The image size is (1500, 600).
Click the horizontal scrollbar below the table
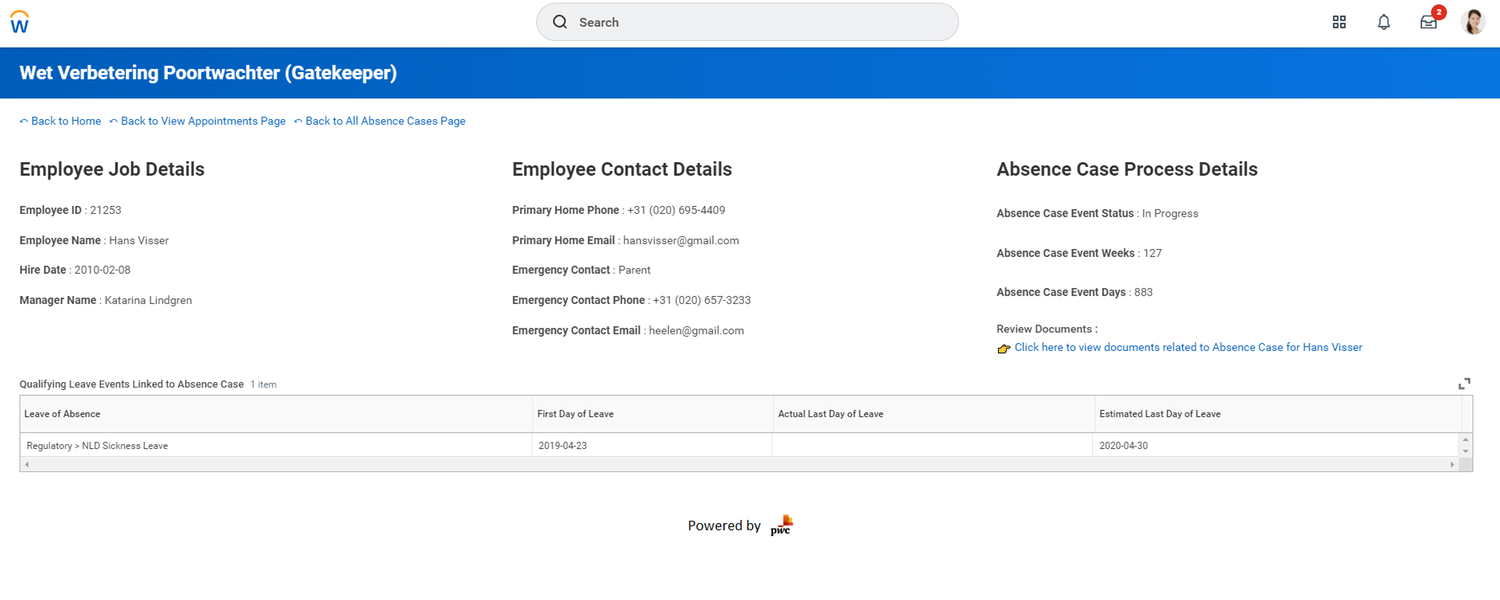740,463
